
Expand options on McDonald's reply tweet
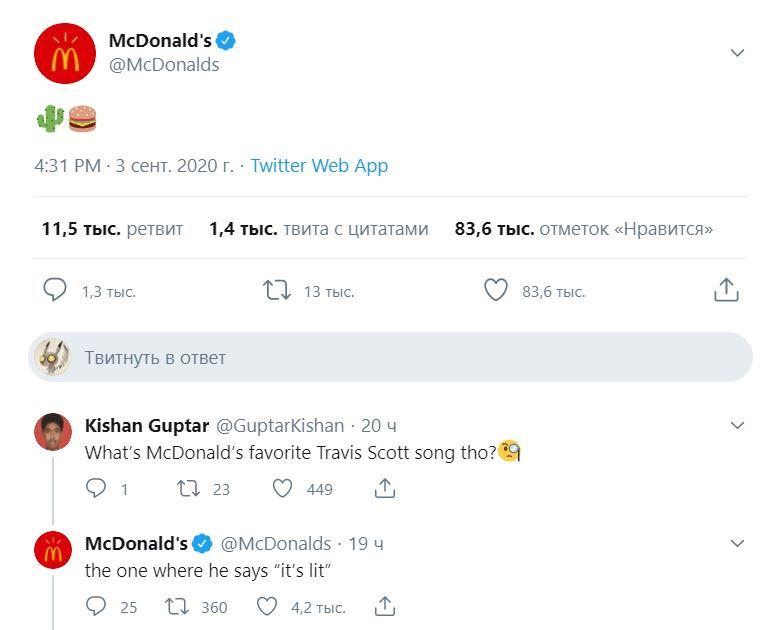coord(737,544)
